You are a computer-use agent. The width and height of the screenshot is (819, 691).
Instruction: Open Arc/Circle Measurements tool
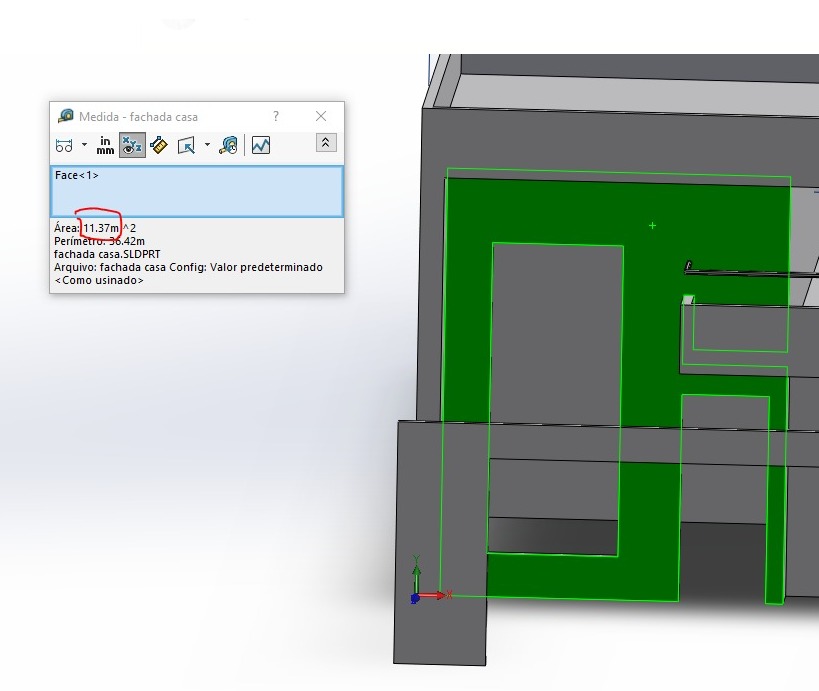click(x=64, y=145)
